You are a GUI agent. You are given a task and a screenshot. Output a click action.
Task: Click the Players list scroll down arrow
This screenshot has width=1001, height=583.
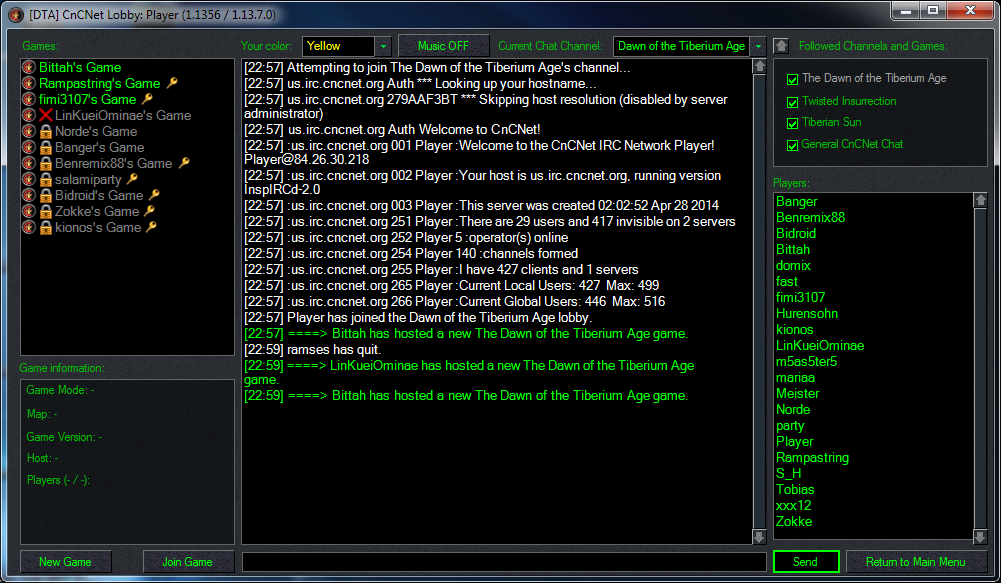tap(981, 536)
